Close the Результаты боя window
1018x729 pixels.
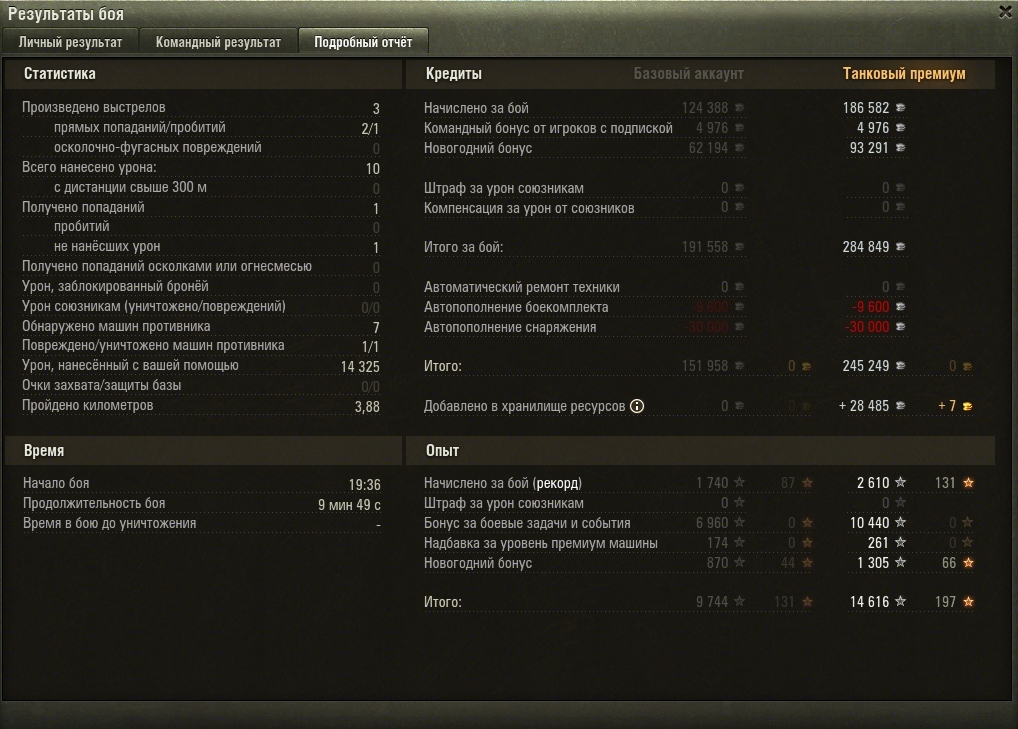pyautogui.click(x=1005, y=12)
